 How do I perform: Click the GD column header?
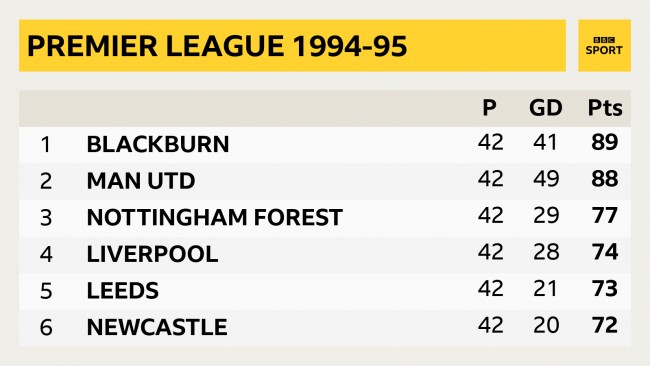pyautogui.click(x=546, y=108)
